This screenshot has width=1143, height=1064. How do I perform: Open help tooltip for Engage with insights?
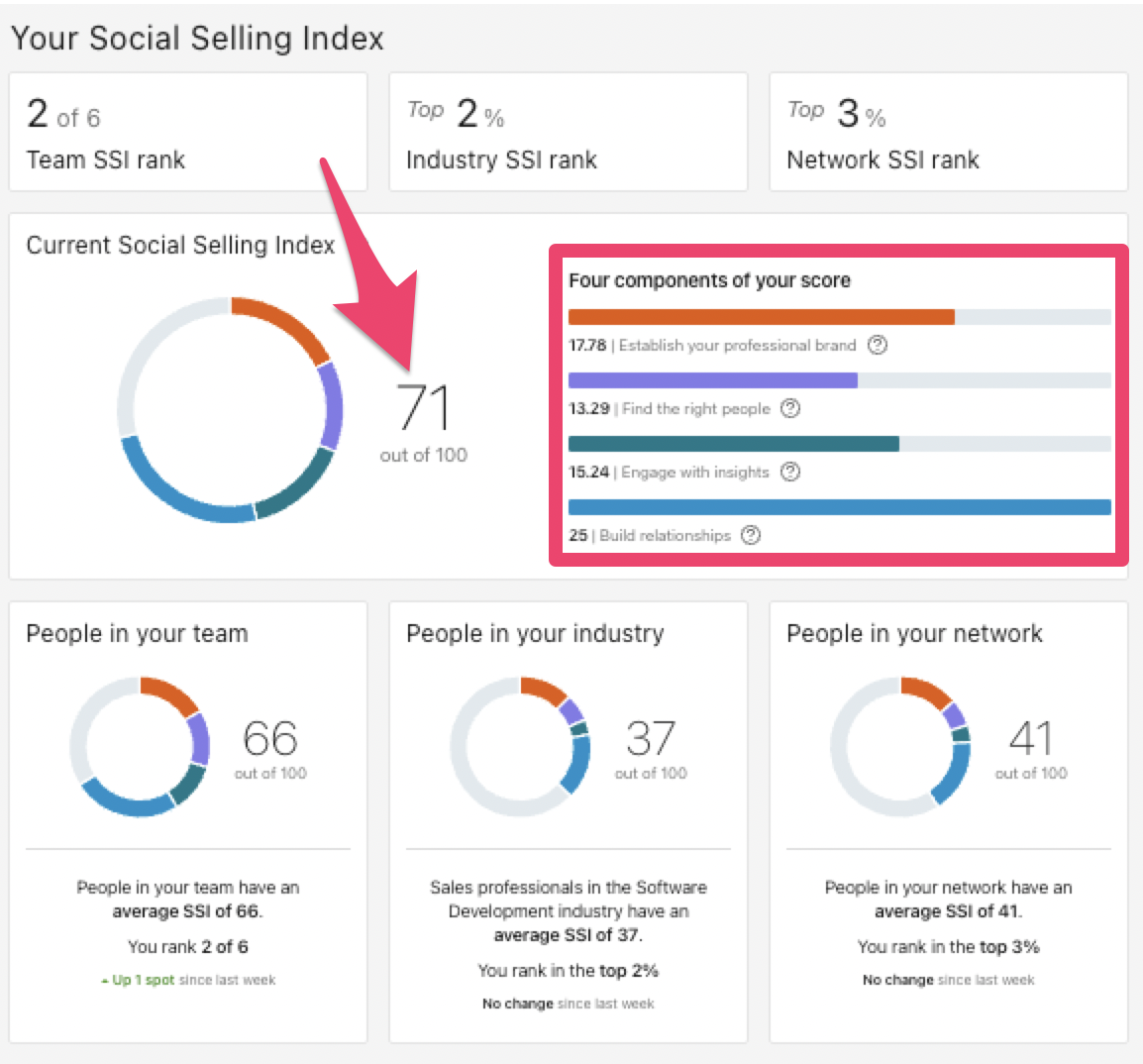click(789, 472)
